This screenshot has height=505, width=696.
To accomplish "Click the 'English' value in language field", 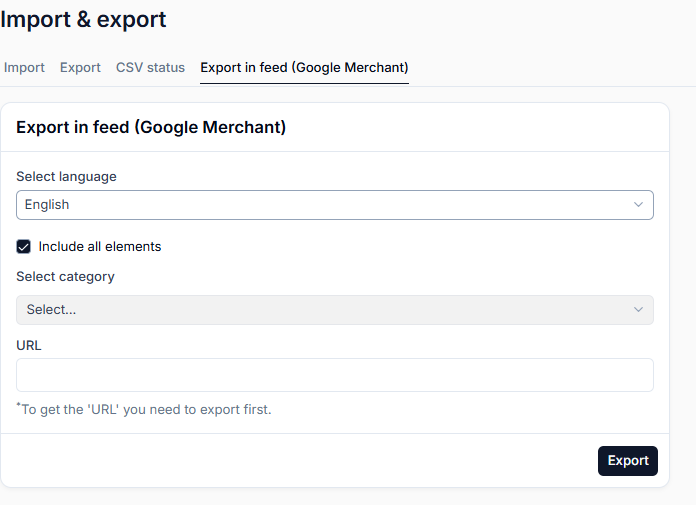I will click(x=47, y=205).
